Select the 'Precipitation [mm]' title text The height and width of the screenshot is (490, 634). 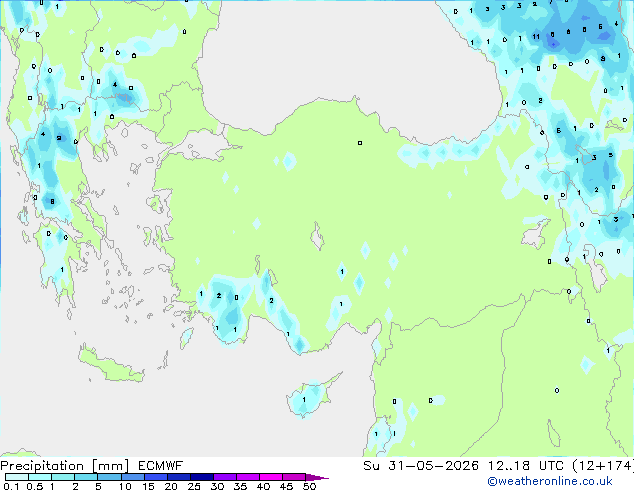[x=65, y=466]
